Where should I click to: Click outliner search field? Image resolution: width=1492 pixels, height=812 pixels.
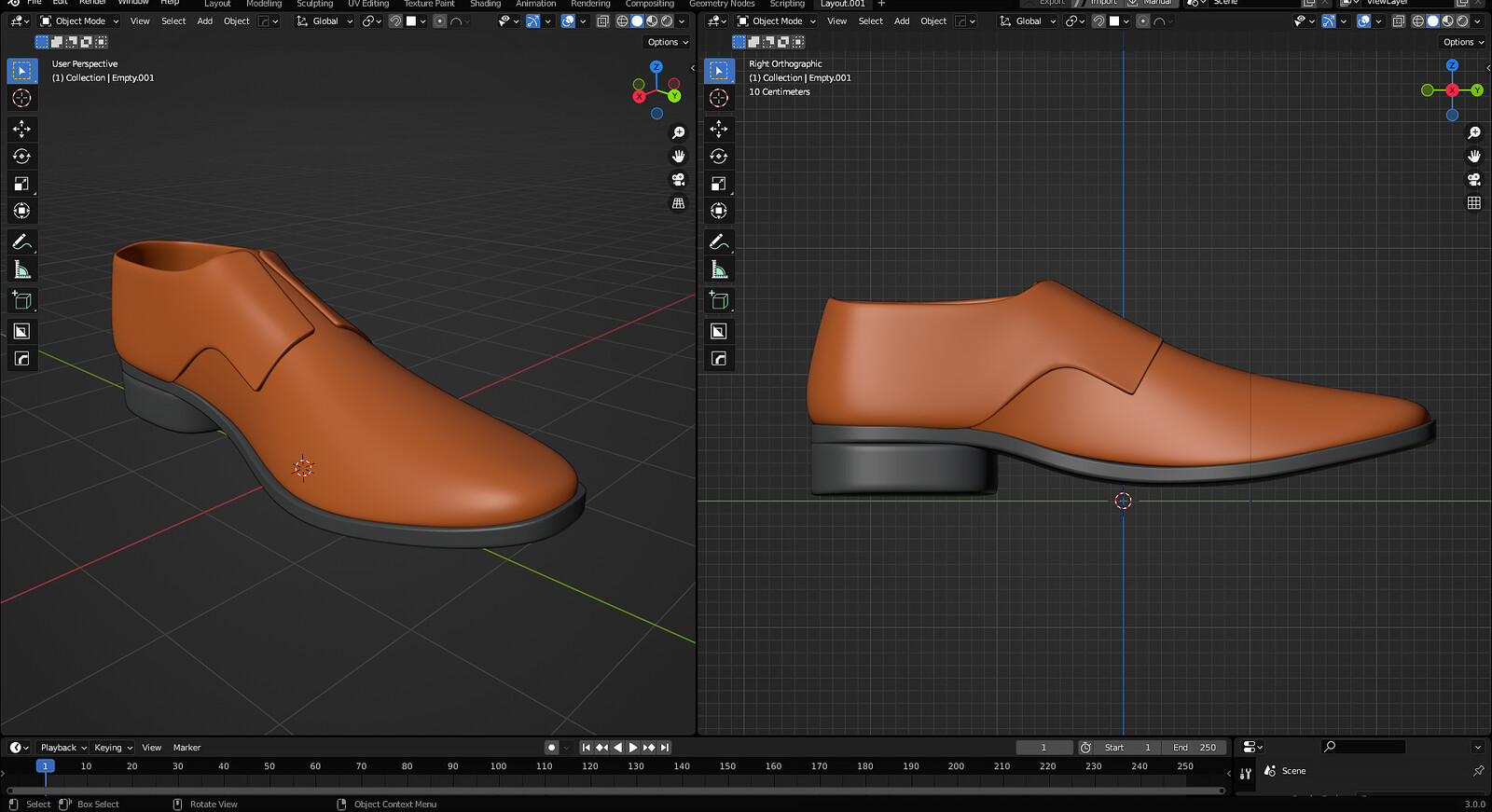pos(1363,747)
